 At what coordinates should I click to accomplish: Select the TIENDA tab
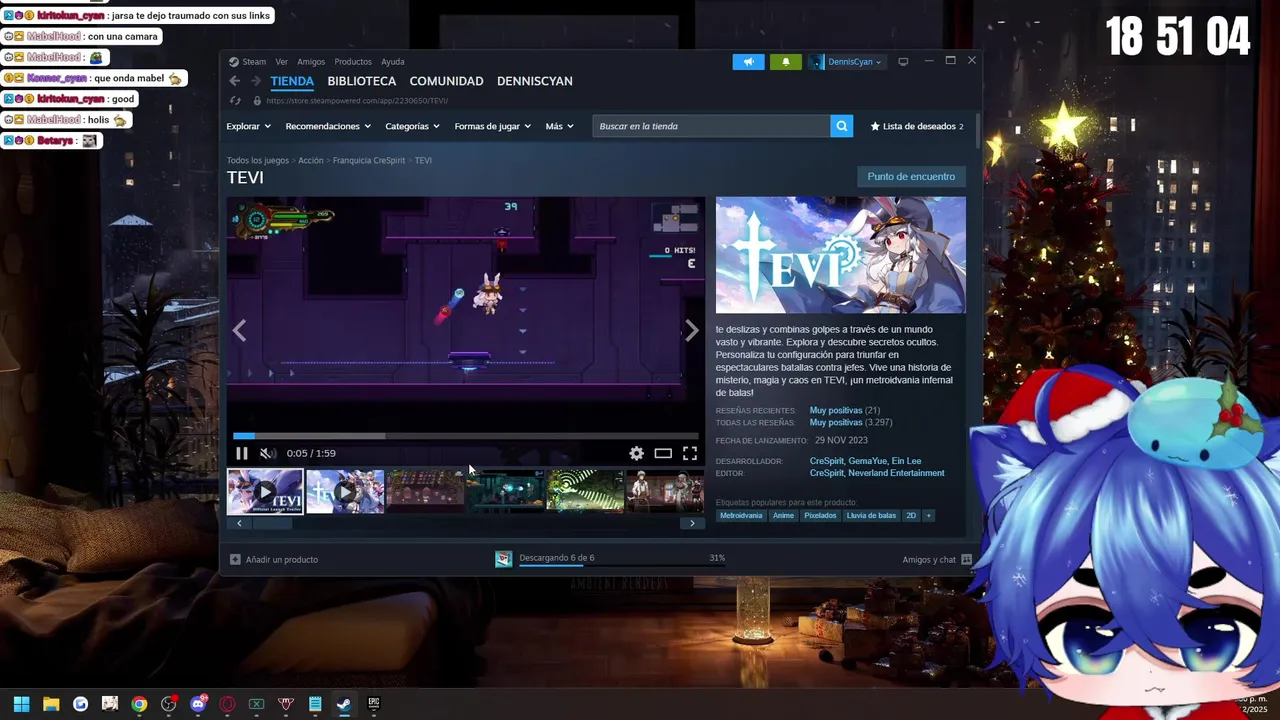292,81
